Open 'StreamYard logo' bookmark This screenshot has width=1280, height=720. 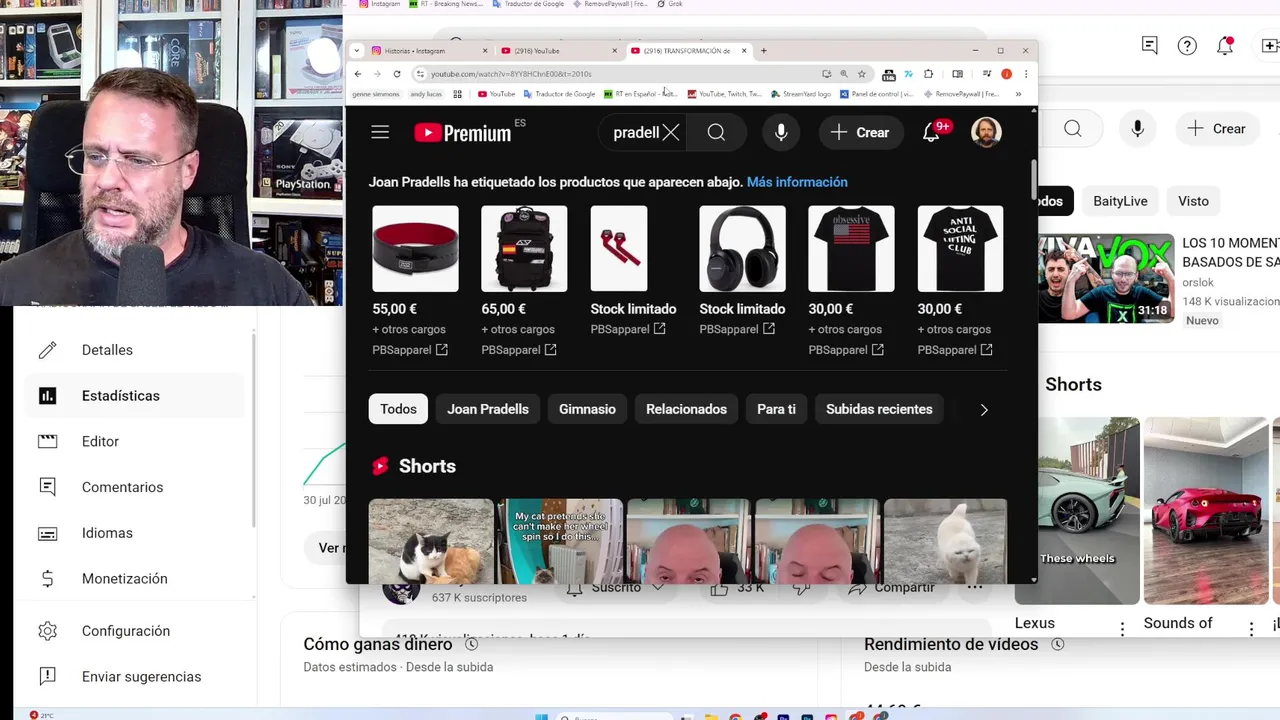click(801, 94)
